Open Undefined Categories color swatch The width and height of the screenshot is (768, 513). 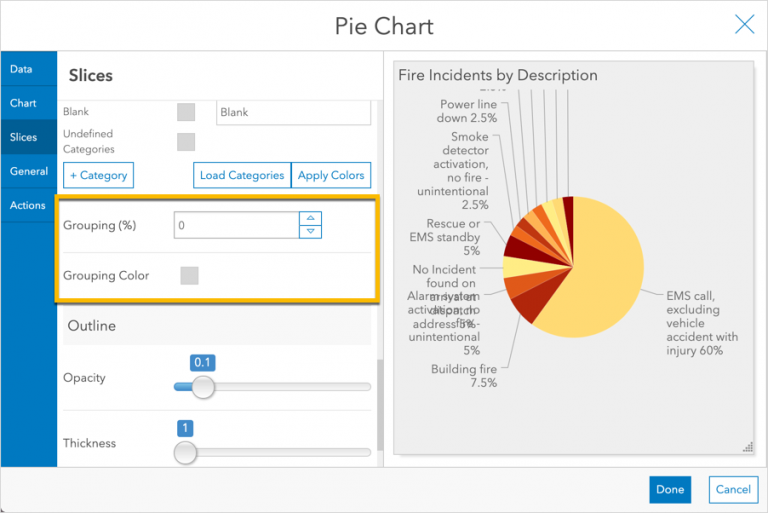(x=186, y=142)
